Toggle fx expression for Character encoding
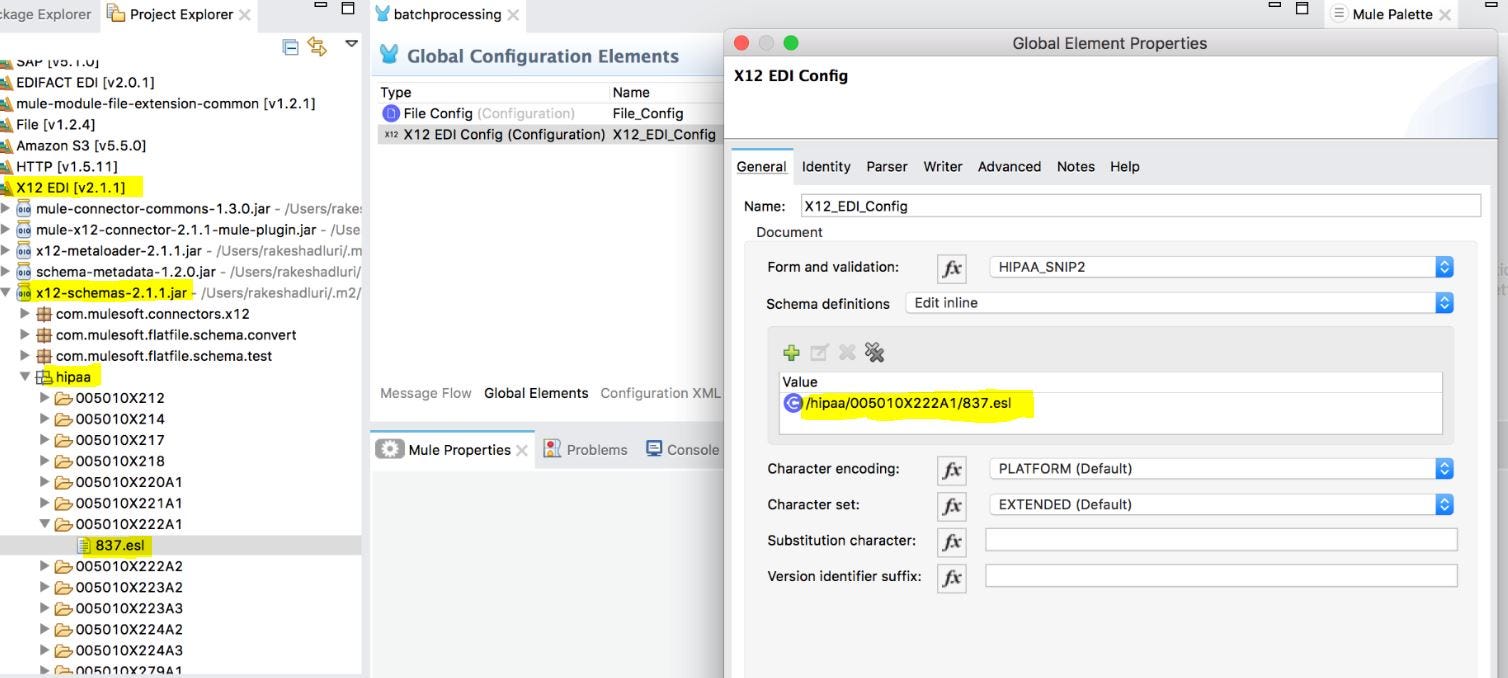The image size is (1508, 678). click(x=952, y=469)
